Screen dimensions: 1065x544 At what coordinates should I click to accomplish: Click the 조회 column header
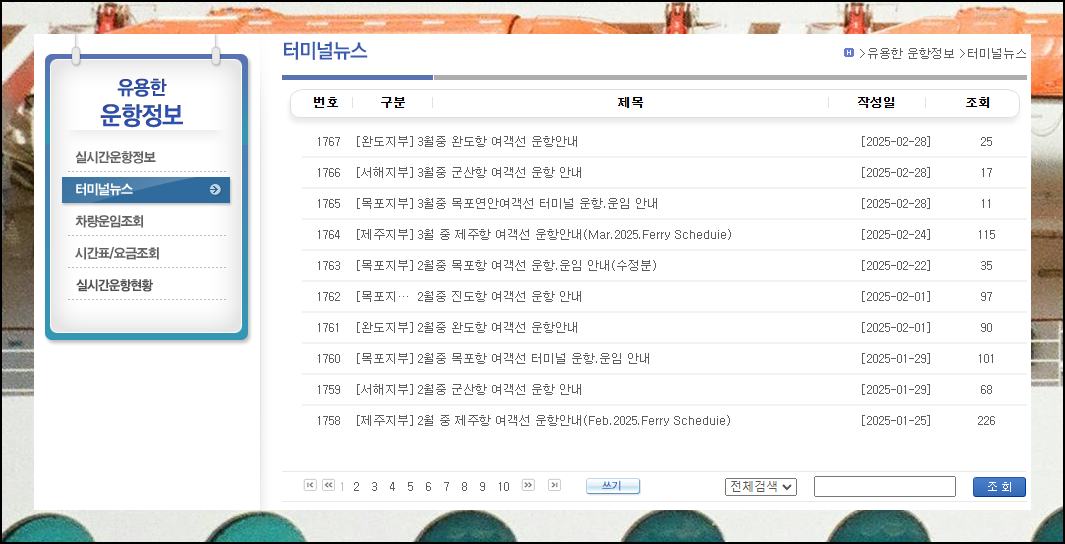pyautogui.click(x=978, y=103)
